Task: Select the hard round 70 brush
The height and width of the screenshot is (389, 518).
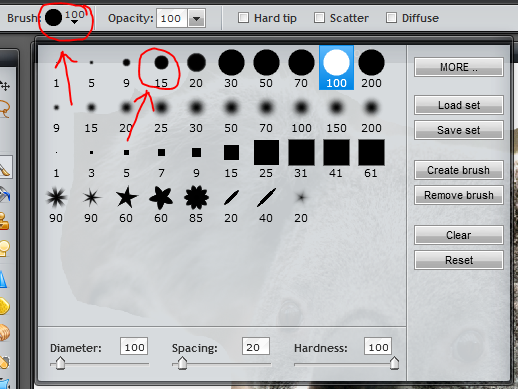Action: click(301, 68)
